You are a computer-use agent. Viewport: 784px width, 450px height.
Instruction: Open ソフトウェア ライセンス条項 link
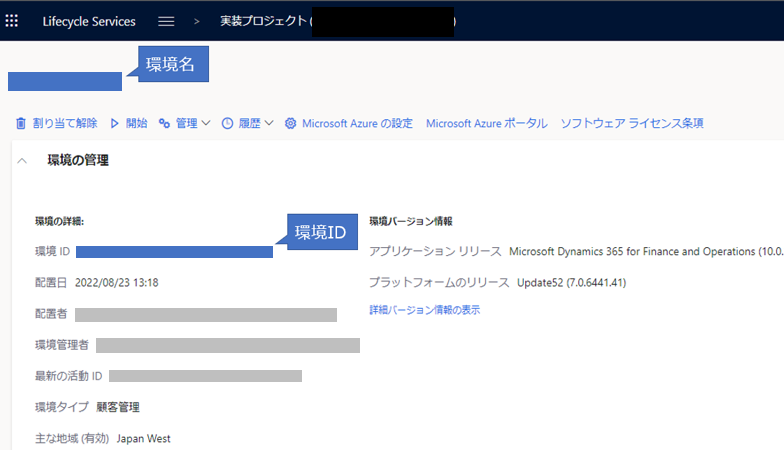click(x=632, y=123)
